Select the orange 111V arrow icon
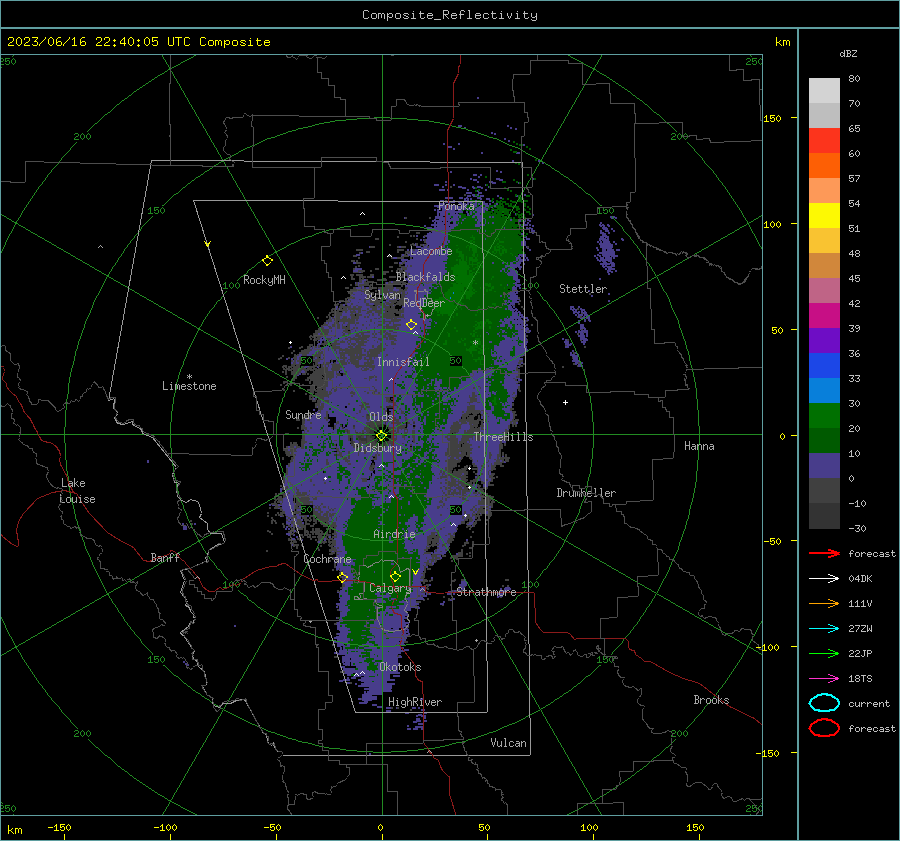The image size is (900, 841). [824, 603]
